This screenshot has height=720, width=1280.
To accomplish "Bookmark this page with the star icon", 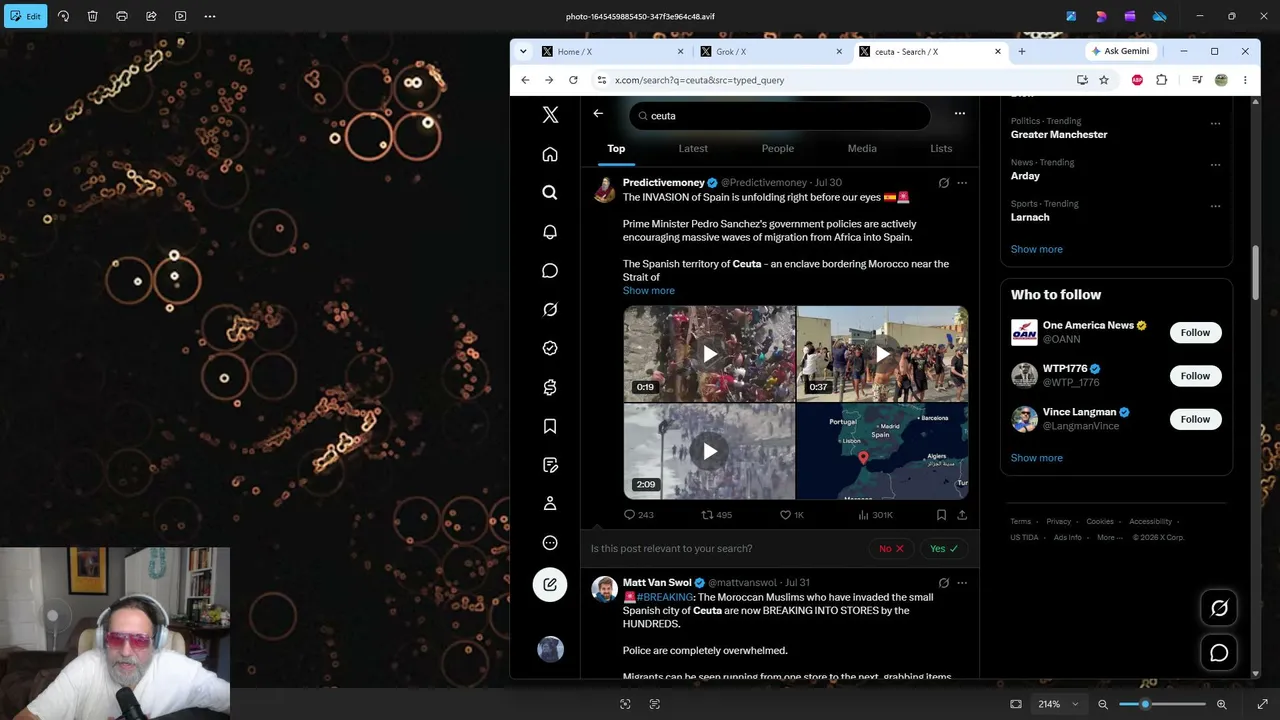I will coord(1104,80).
